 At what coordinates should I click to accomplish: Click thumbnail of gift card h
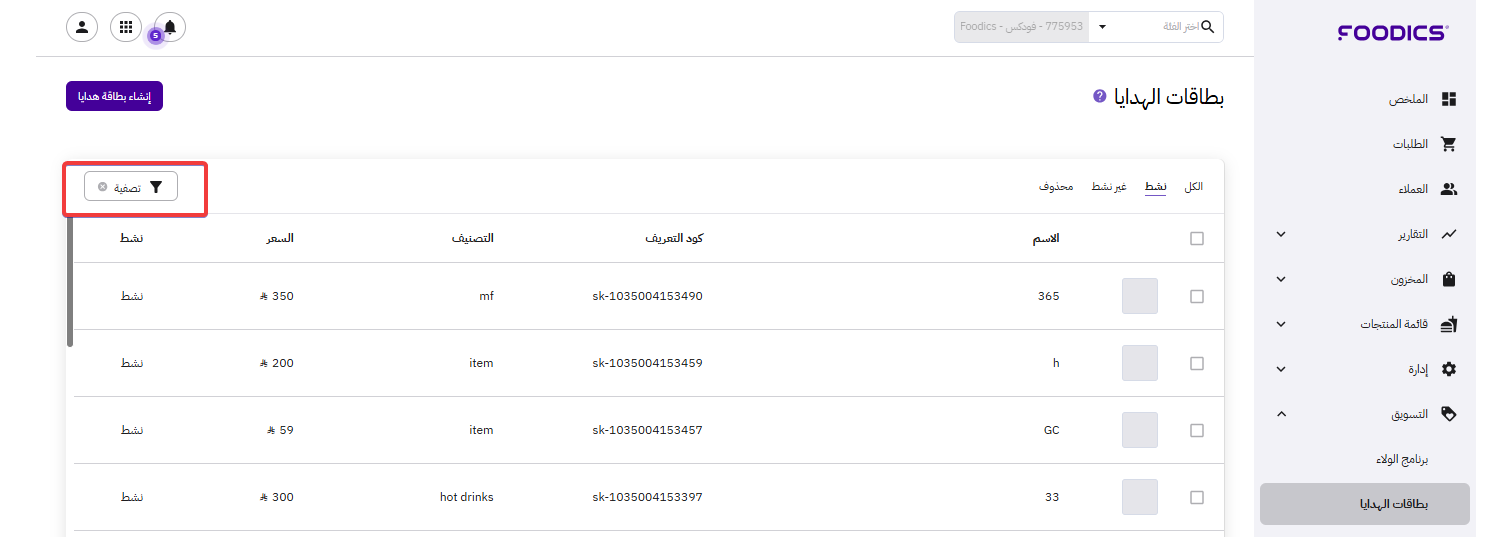tap(1140, 363)
